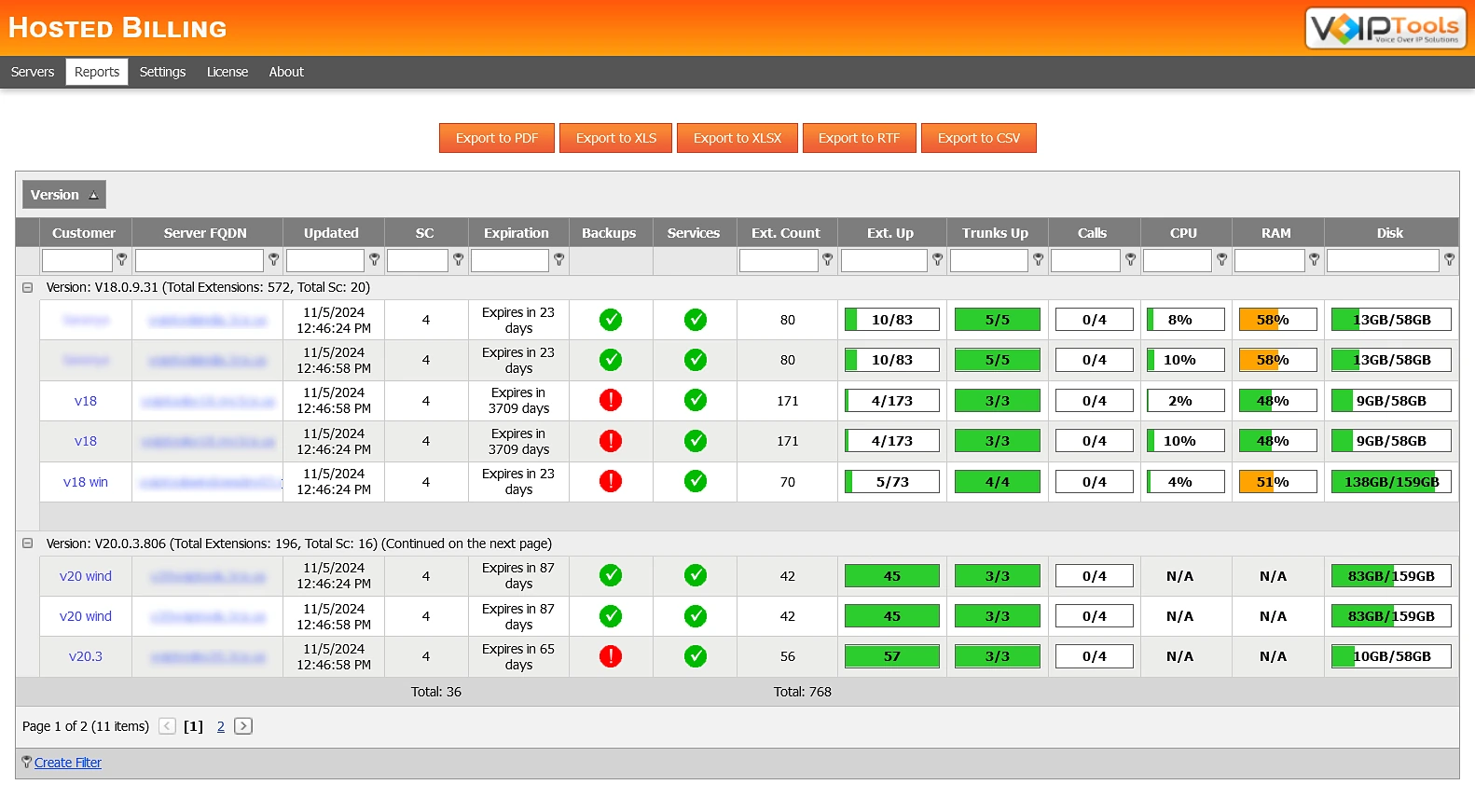The height and width of the screenshot is (812, 1475).
Task: Open the Calls column filter icon
Action: pyautogui.click(x=1130, y=260)
